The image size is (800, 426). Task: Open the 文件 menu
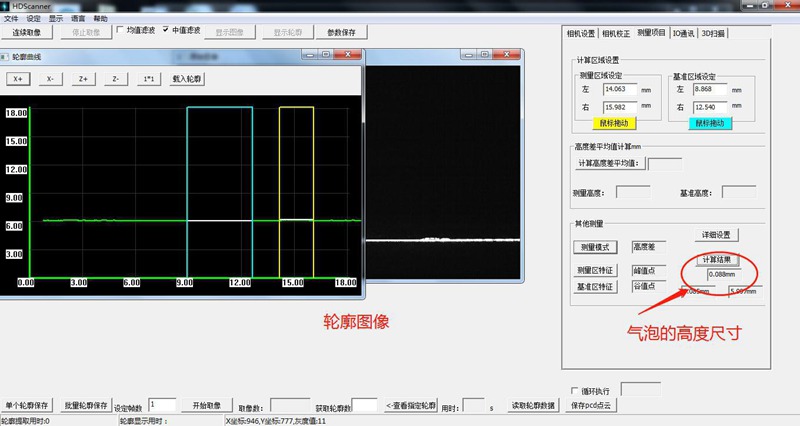(11, 18)
